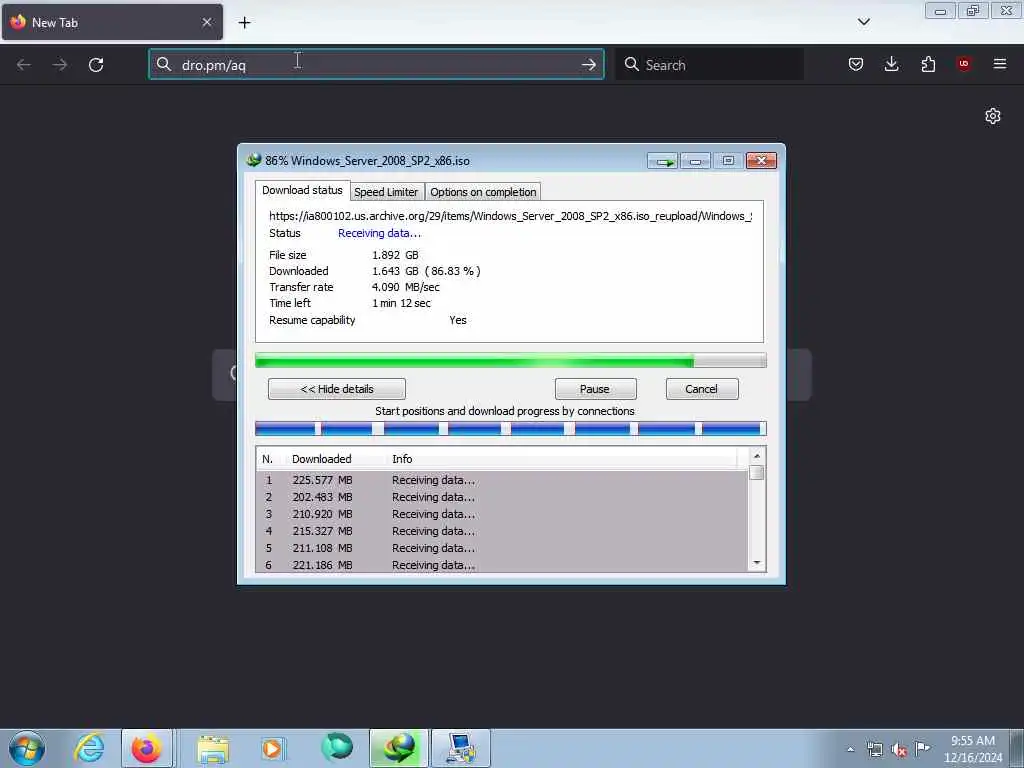Click the Go arrow in the address bar

pyautogui.click(x=588, y=65)
